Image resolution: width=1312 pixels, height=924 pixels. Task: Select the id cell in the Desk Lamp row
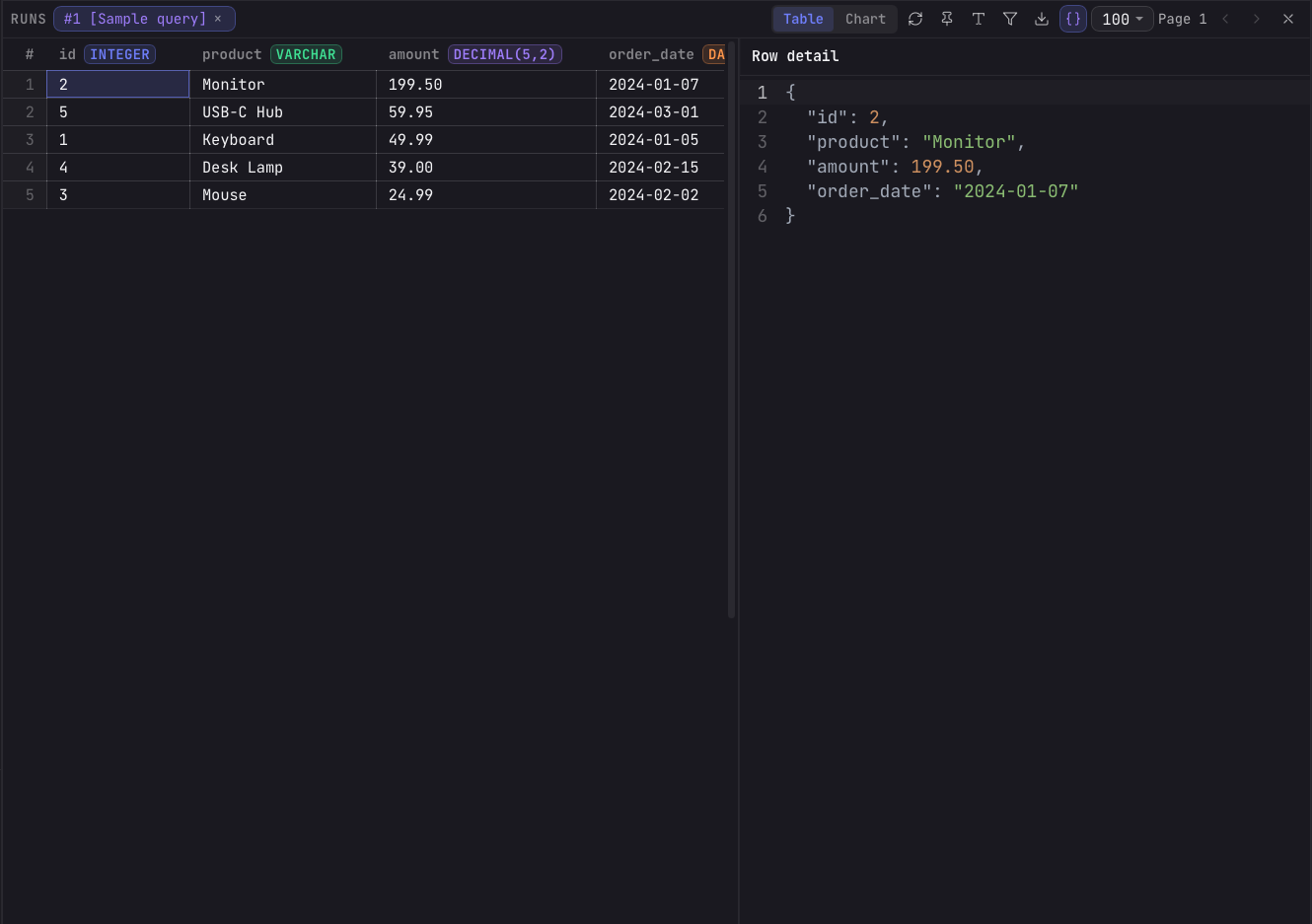coord(118,168)
